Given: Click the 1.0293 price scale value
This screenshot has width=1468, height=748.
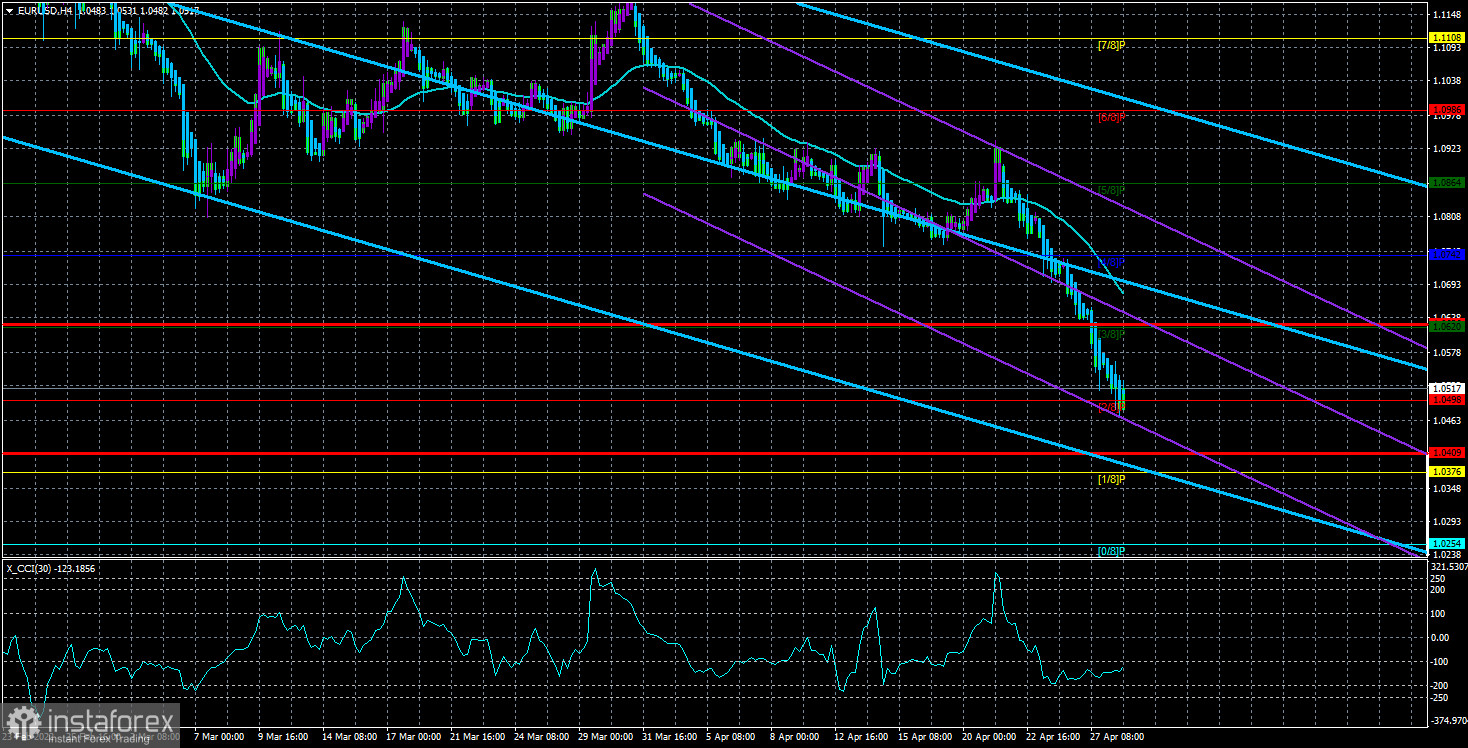Looking at the screenshot, I should 1447,522.
